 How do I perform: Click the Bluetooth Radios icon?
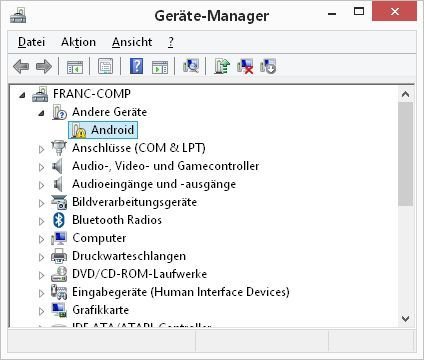[59, 220]
